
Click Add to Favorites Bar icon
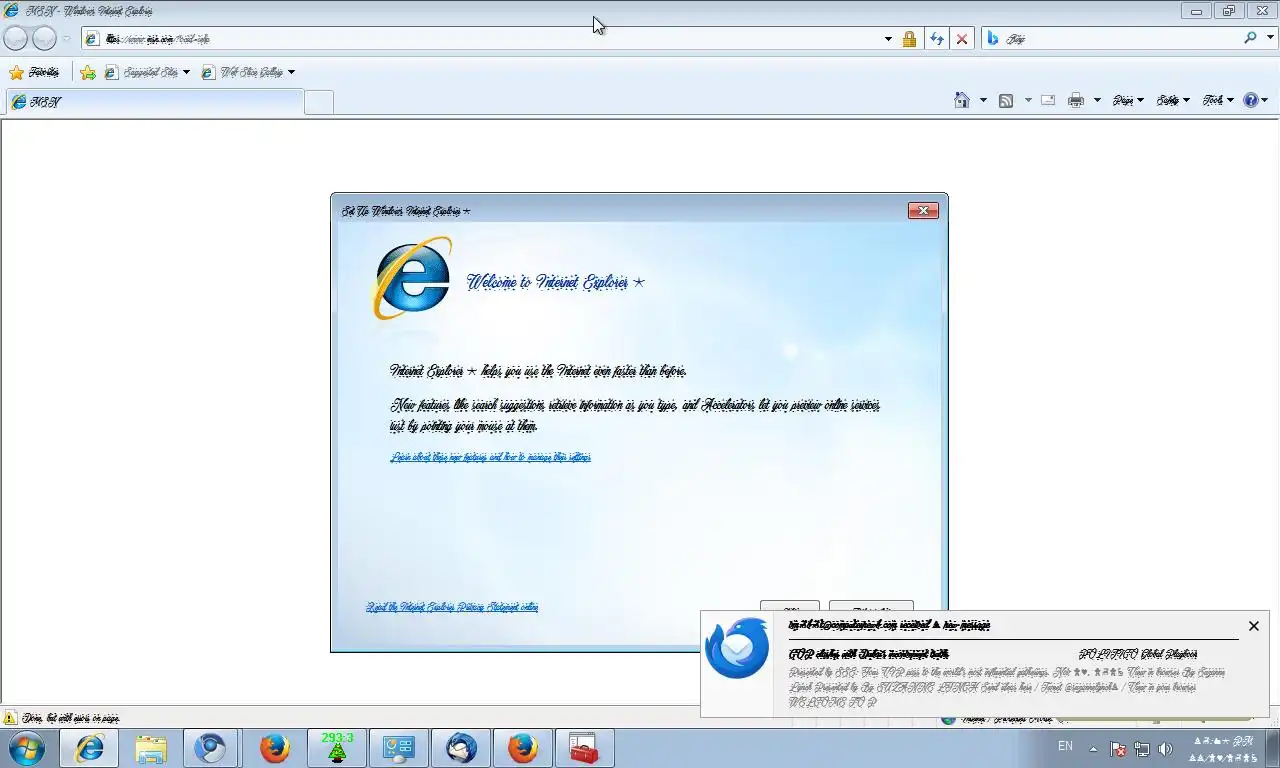88,72
